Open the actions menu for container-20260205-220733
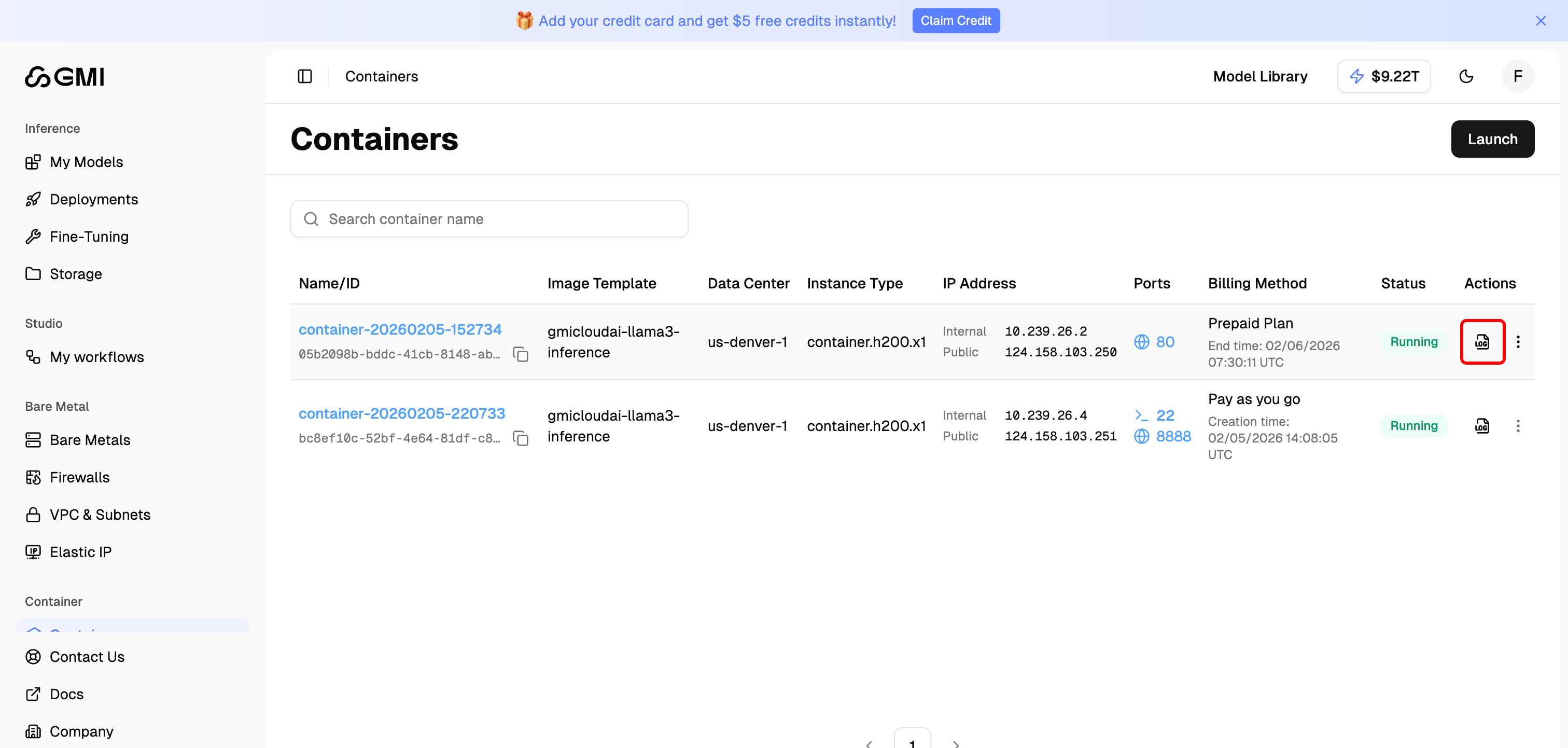1568x748 pixels. click(1518, 426)
